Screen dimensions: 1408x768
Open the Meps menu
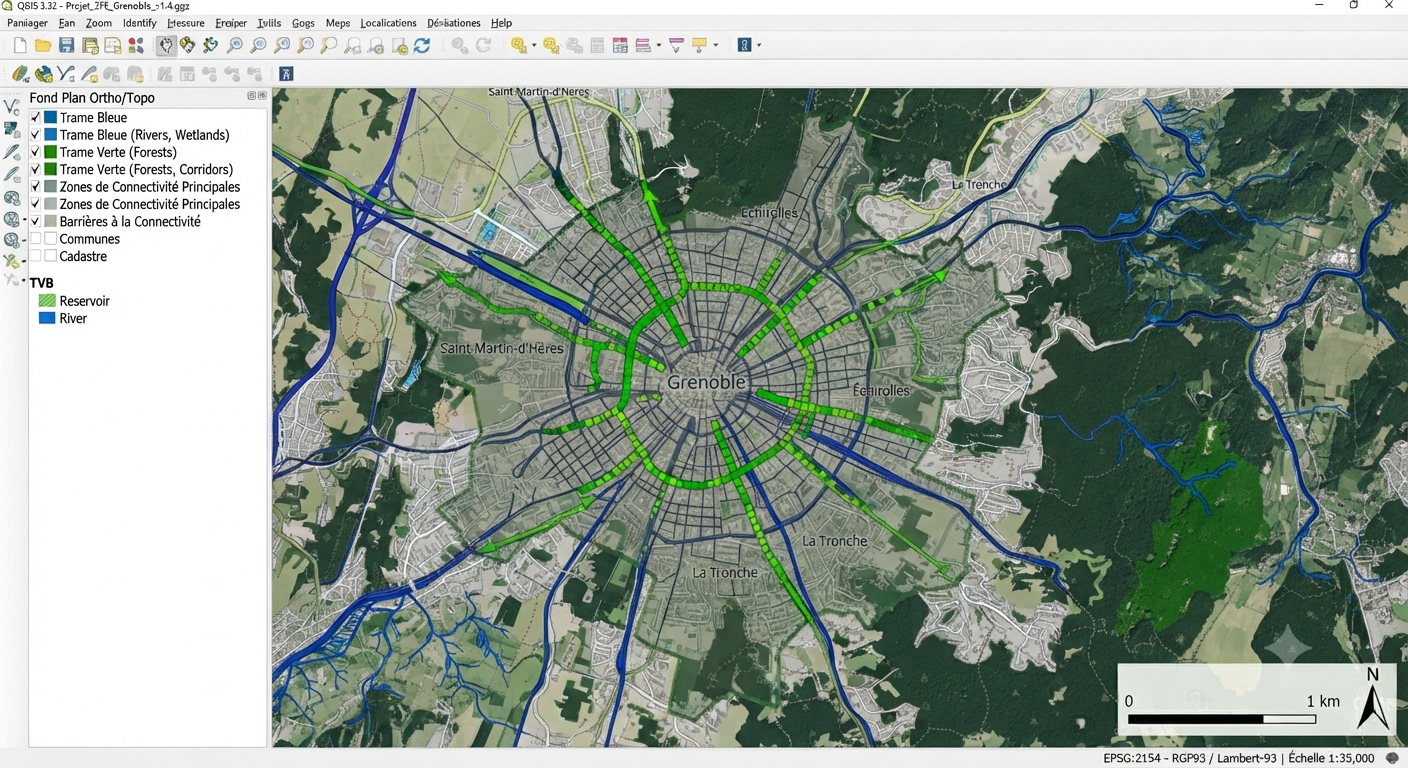[x=338, y=23]
